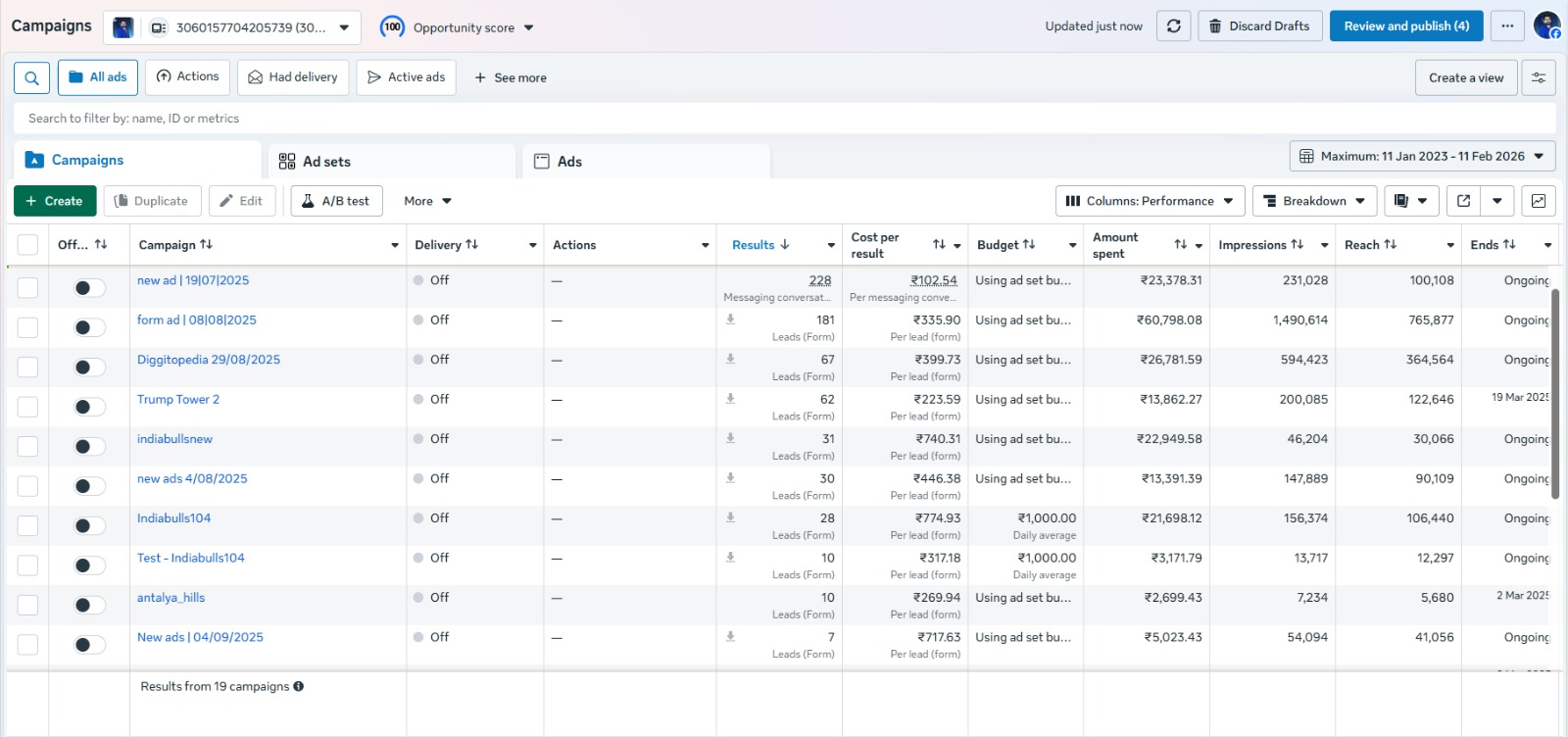Enable the indiabullsnew campaign switch
The width and height of the screenshot is (1568, 737).
click(x=89, y=447)
